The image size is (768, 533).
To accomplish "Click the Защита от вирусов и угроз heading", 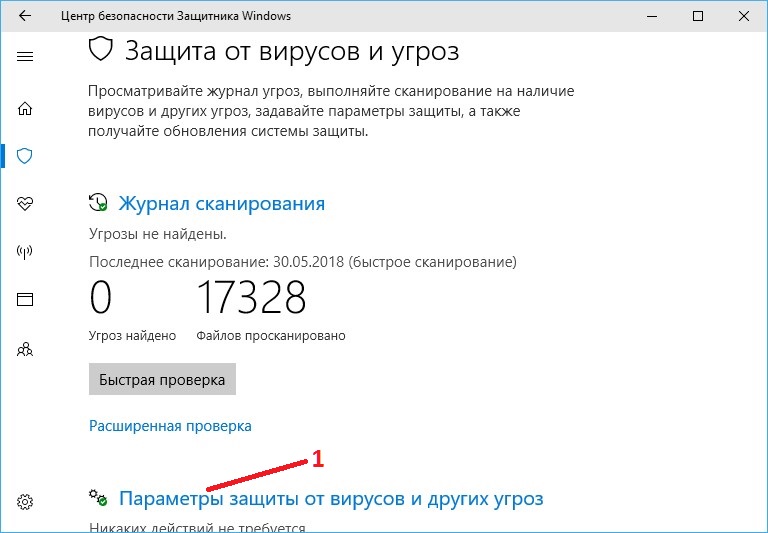I will pyautogui.click(x=292, y=51).
